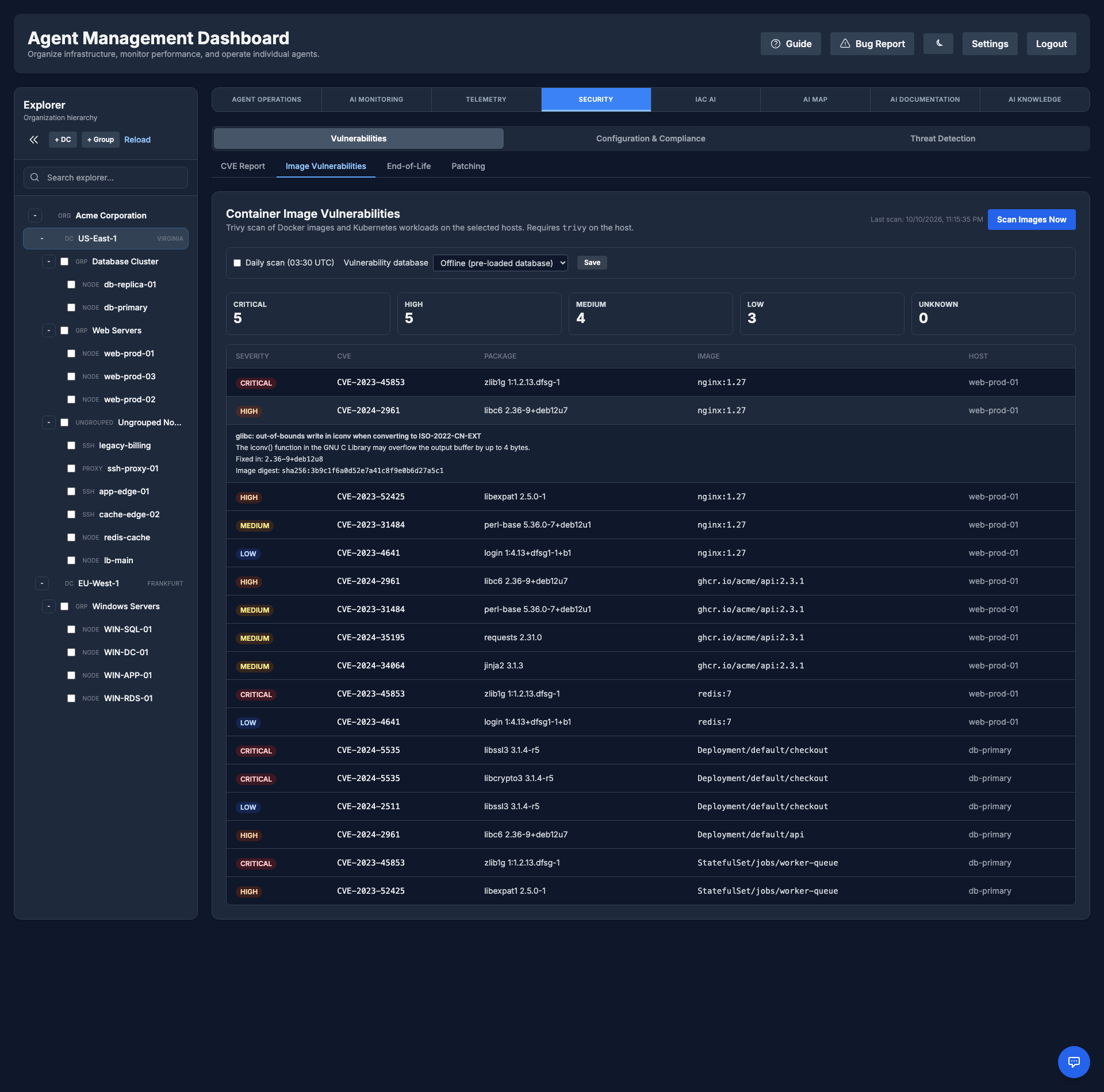Open the Vulnerability database dropdown
This screenshot has height=1092, width=1104.
(x=500, y=263)
